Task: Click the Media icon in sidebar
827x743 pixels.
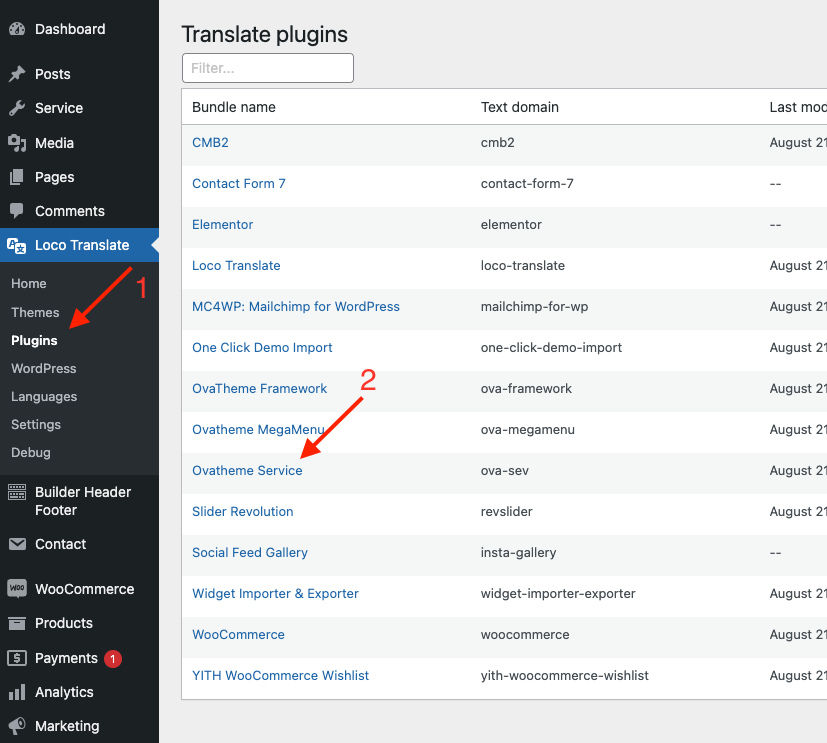Action: 17,143
